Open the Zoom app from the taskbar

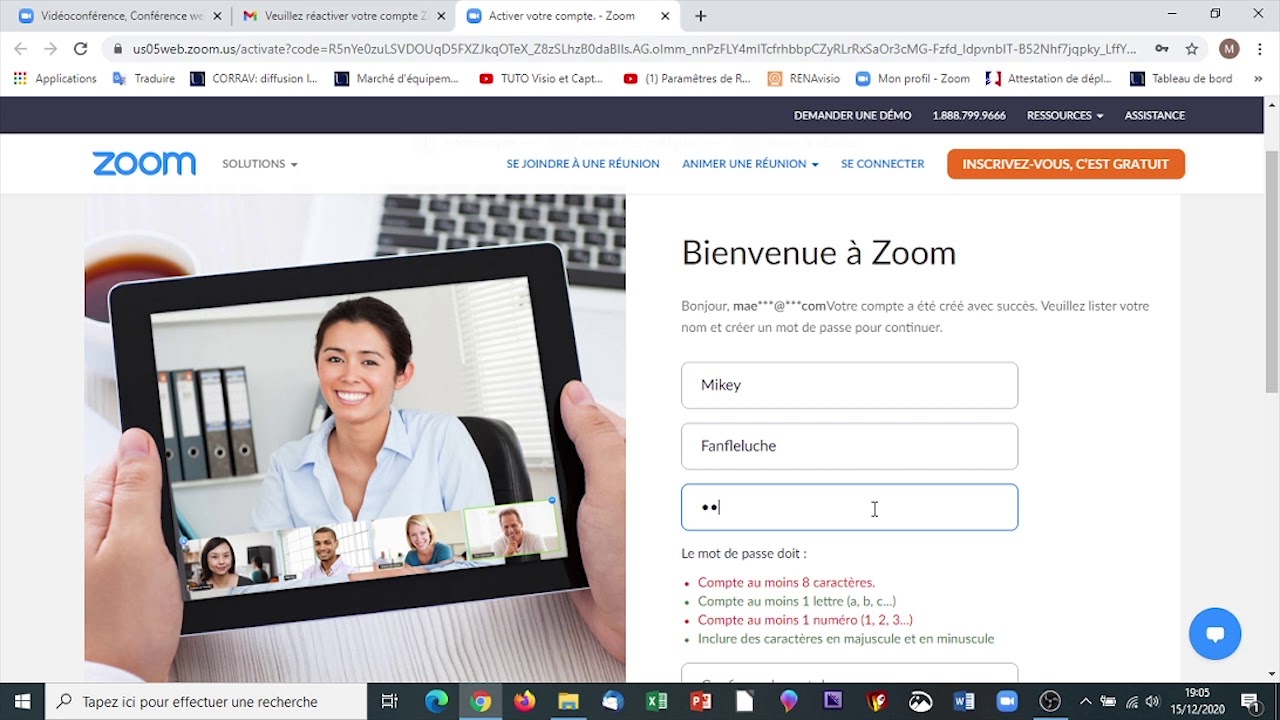point(1007,701)
